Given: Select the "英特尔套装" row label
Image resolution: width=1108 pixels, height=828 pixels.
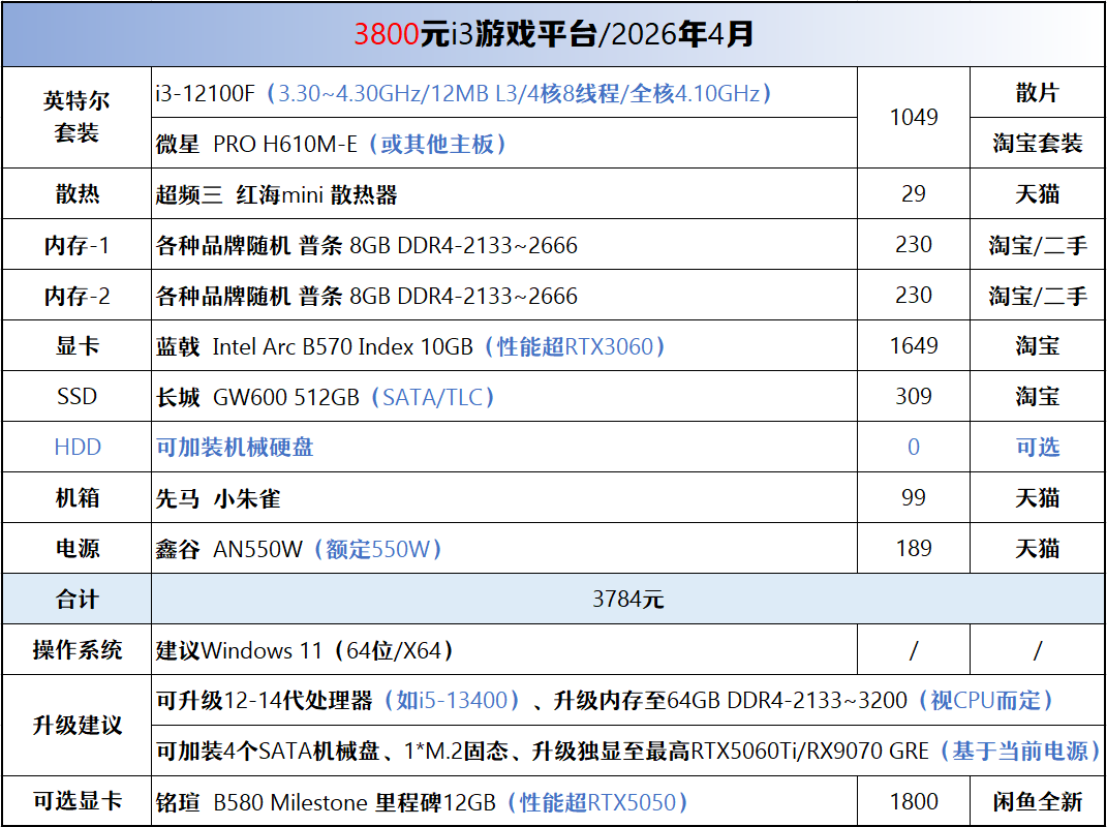Looking at the screenshot, I should [x=76, y=117].
